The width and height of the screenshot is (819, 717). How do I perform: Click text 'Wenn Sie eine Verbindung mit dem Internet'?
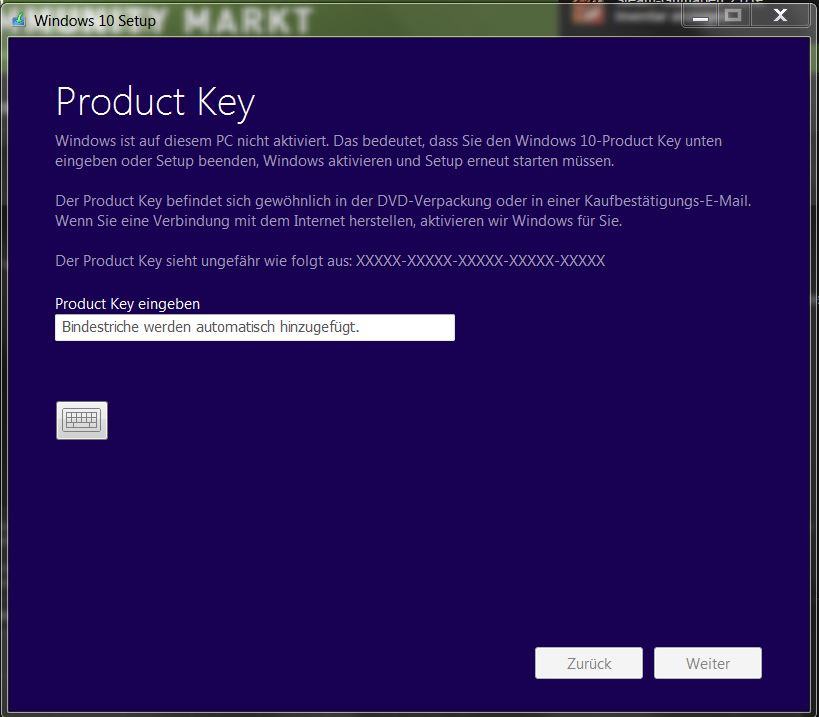[201, 221]
